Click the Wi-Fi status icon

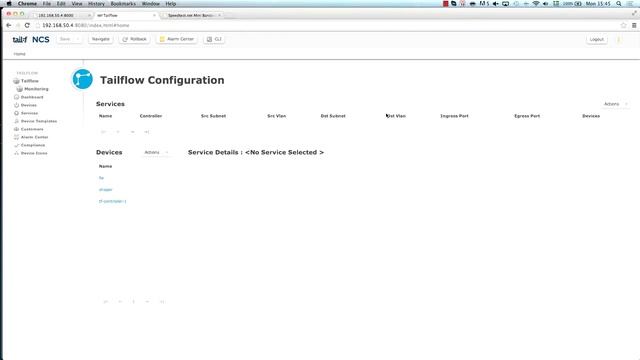(536, 4)
